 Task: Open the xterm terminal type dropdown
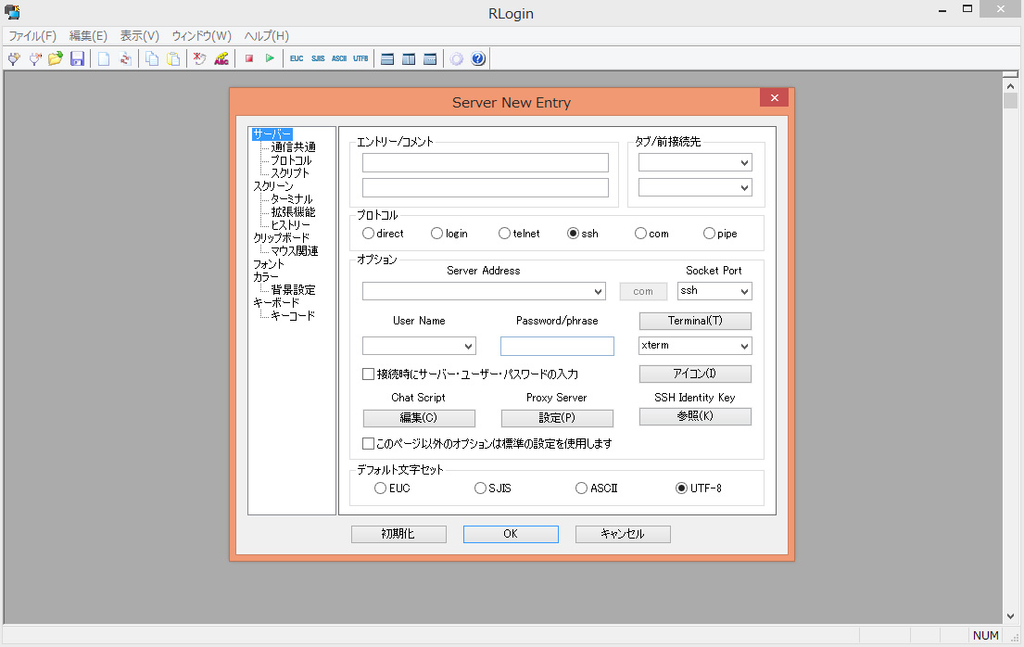(744, 345)
